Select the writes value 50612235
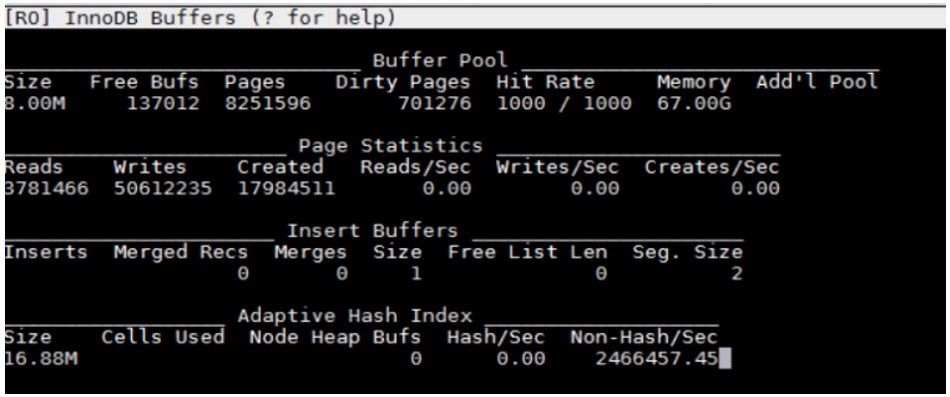 [163, 189]
